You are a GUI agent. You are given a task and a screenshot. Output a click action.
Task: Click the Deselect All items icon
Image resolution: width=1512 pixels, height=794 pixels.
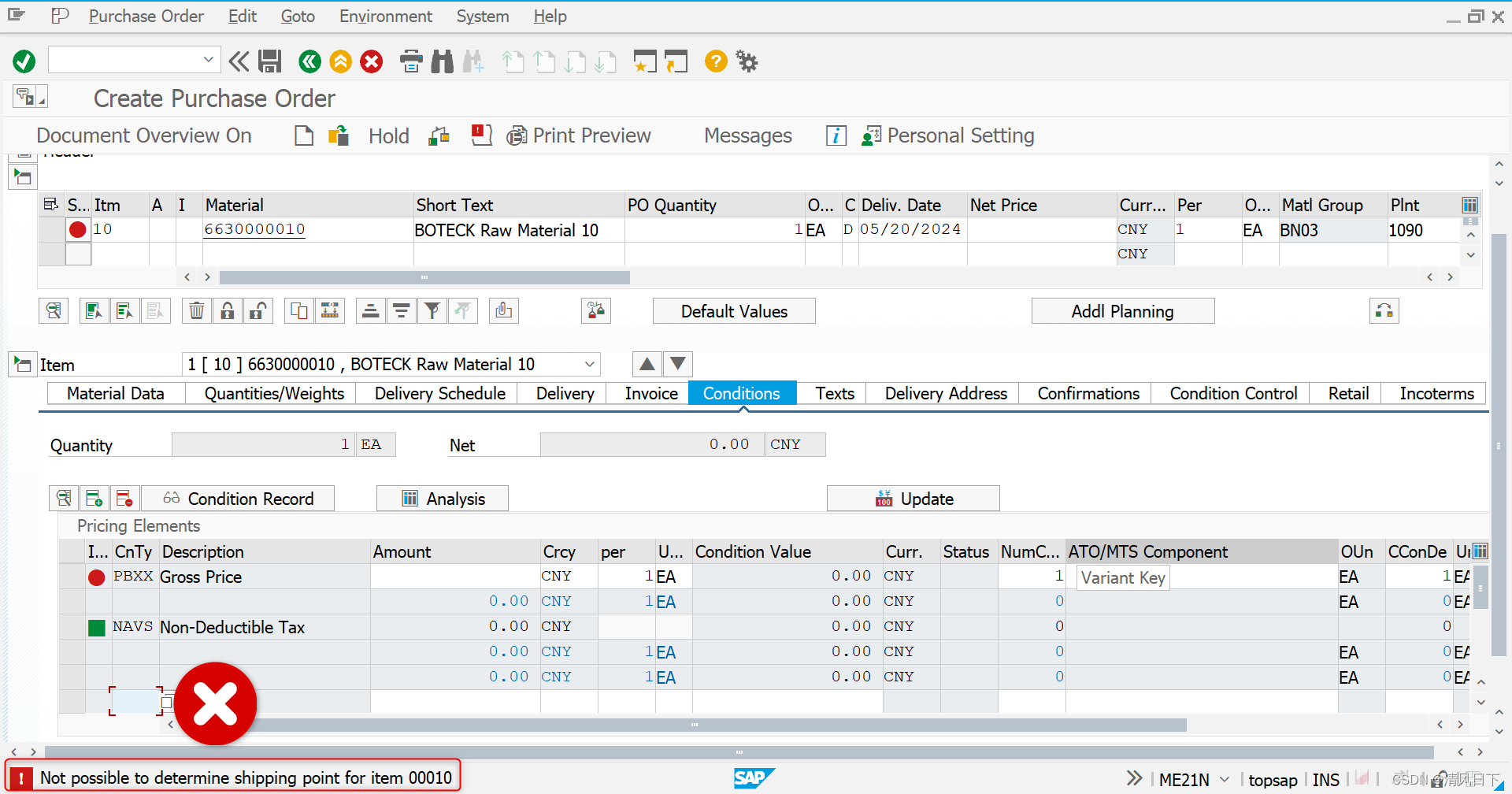(124, 311)
